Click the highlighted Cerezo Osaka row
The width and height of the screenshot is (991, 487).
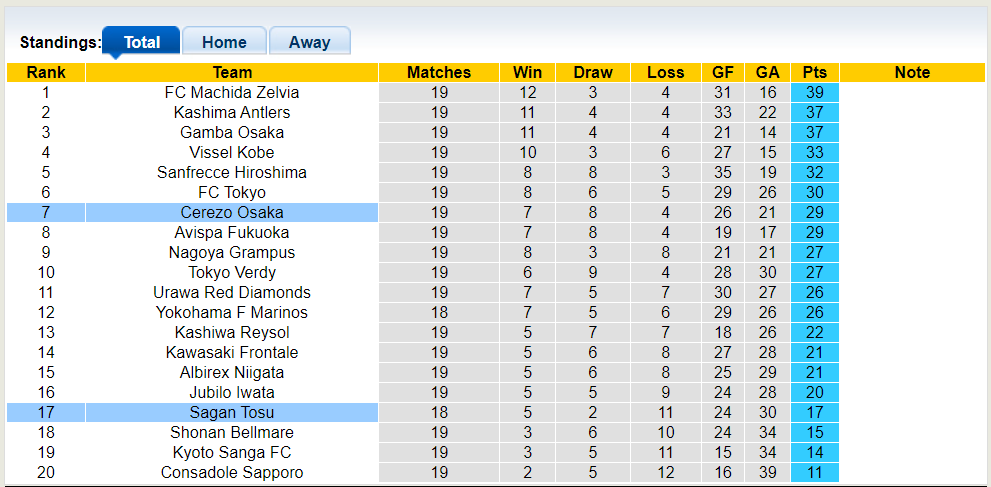pyautogui.click(x=232, y=212)
